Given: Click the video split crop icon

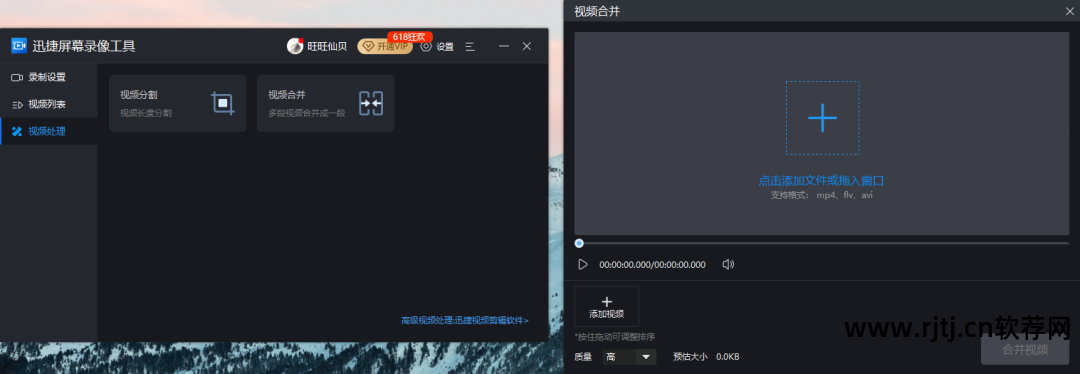Looking at the screenshot, I should pyautogui.click(x=222, y=103).
